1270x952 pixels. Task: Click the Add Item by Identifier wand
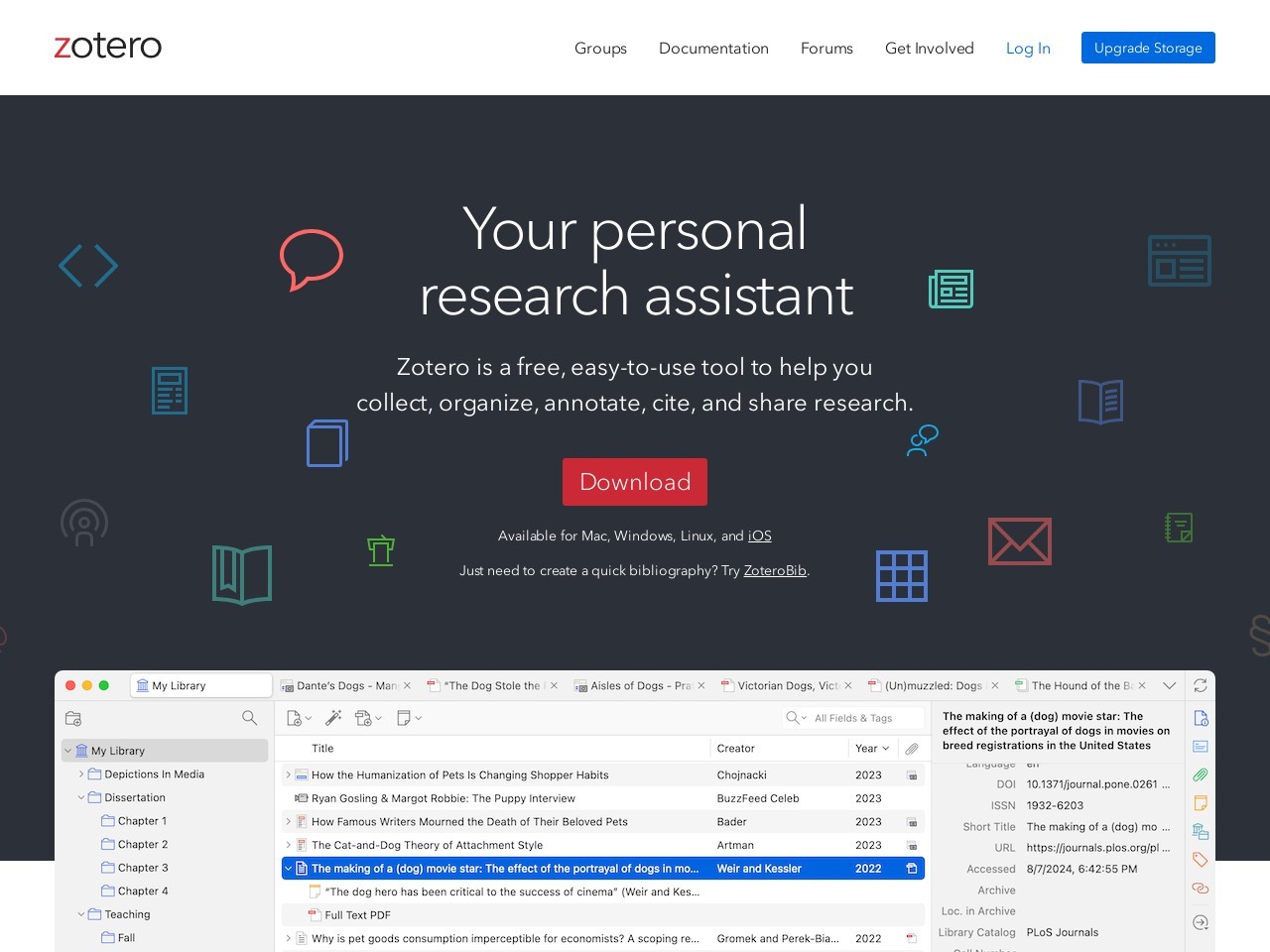[333, 718]
